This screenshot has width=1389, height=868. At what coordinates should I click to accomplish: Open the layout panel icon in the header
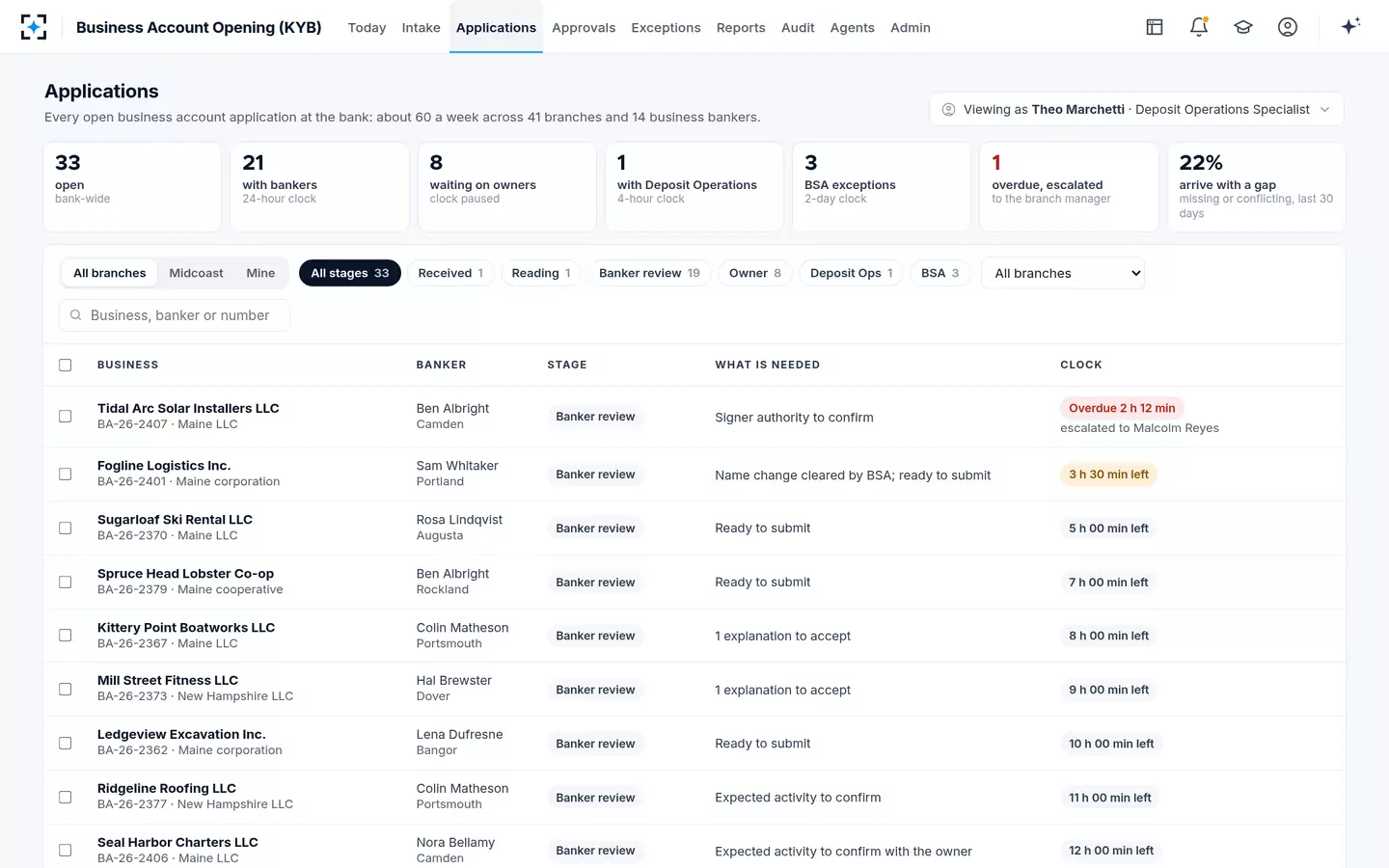click(1155, 27)
